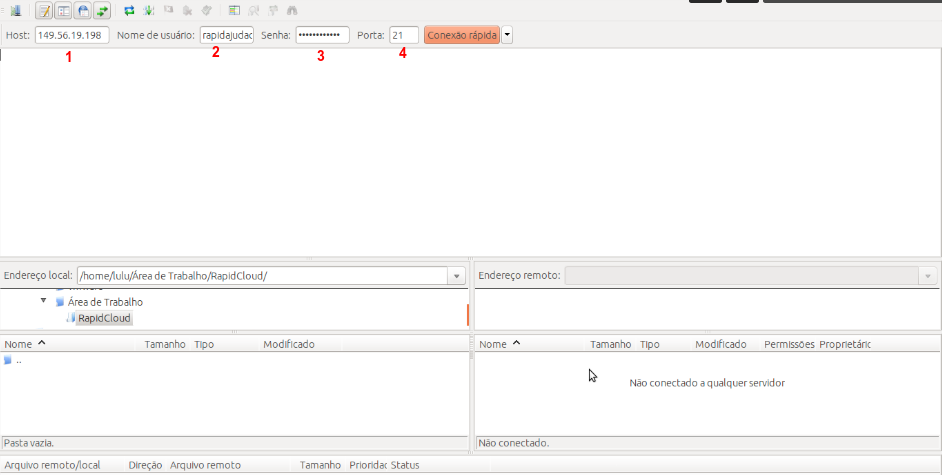
Task: Select the RapidCloud folder in the tree
Action: coord(104,318)
